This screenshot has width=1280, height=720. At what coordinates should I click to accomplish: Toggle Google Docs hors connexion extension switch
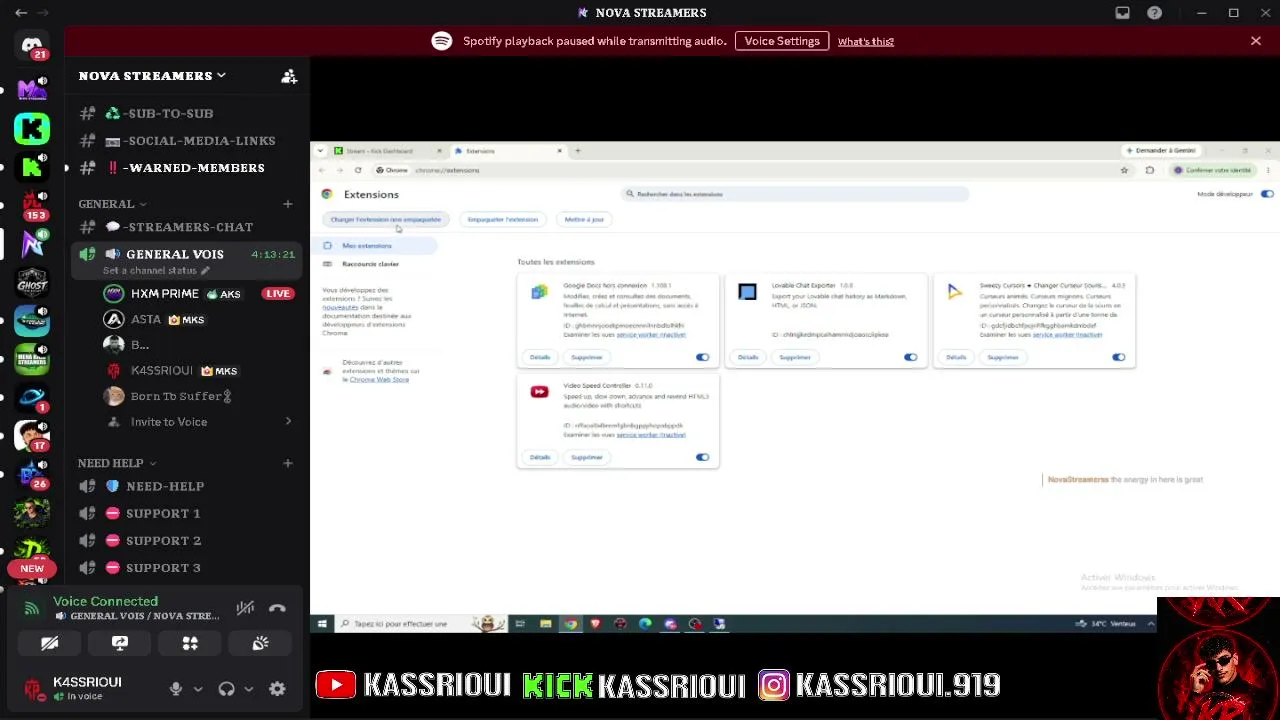pos(702,357)
